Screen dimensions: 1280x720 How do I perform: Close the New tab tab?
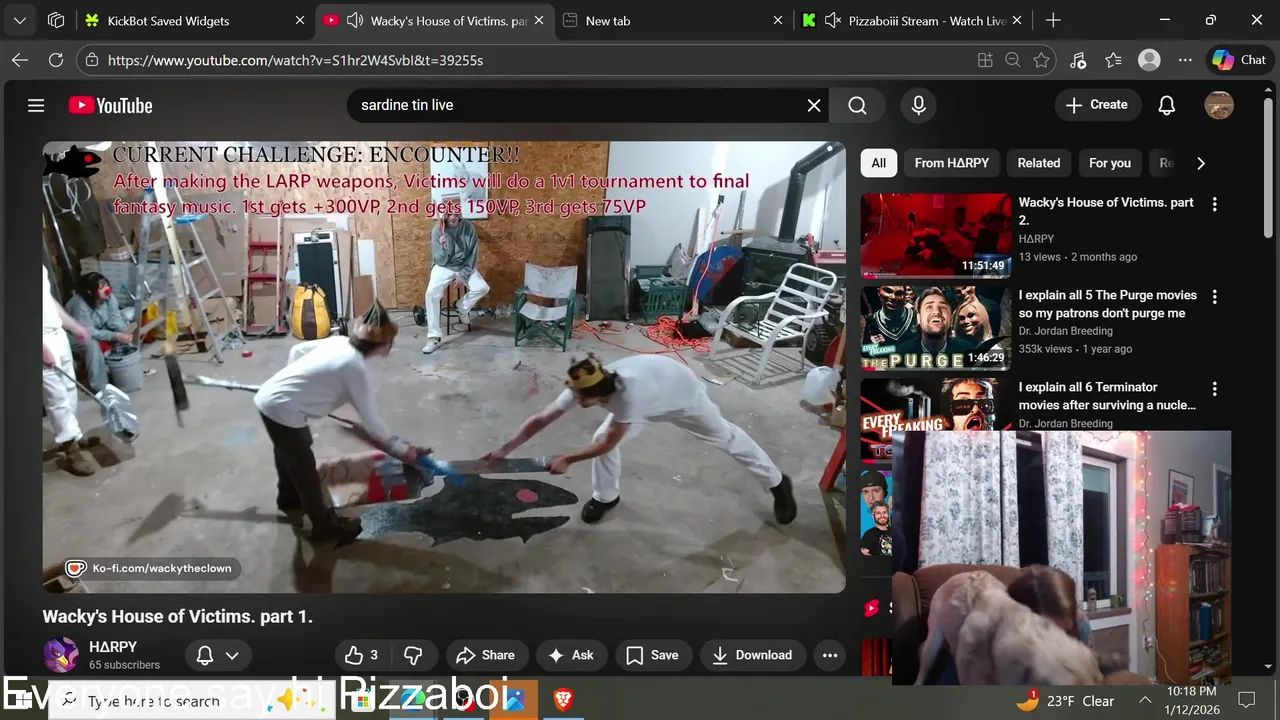pyautogui.click(x=779, y=20)
